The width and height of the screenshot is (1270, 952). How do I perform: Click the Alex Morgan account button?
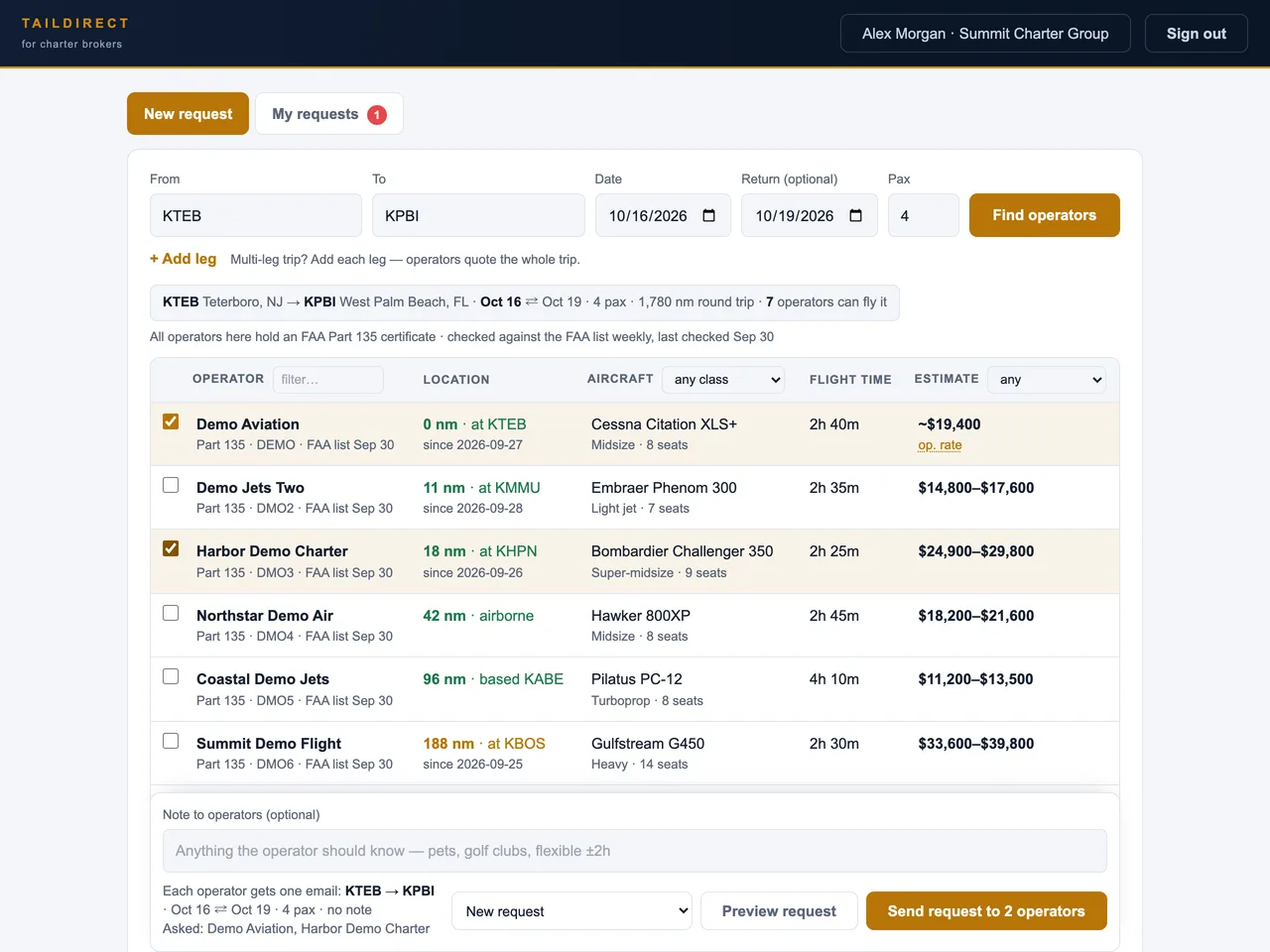985,34
